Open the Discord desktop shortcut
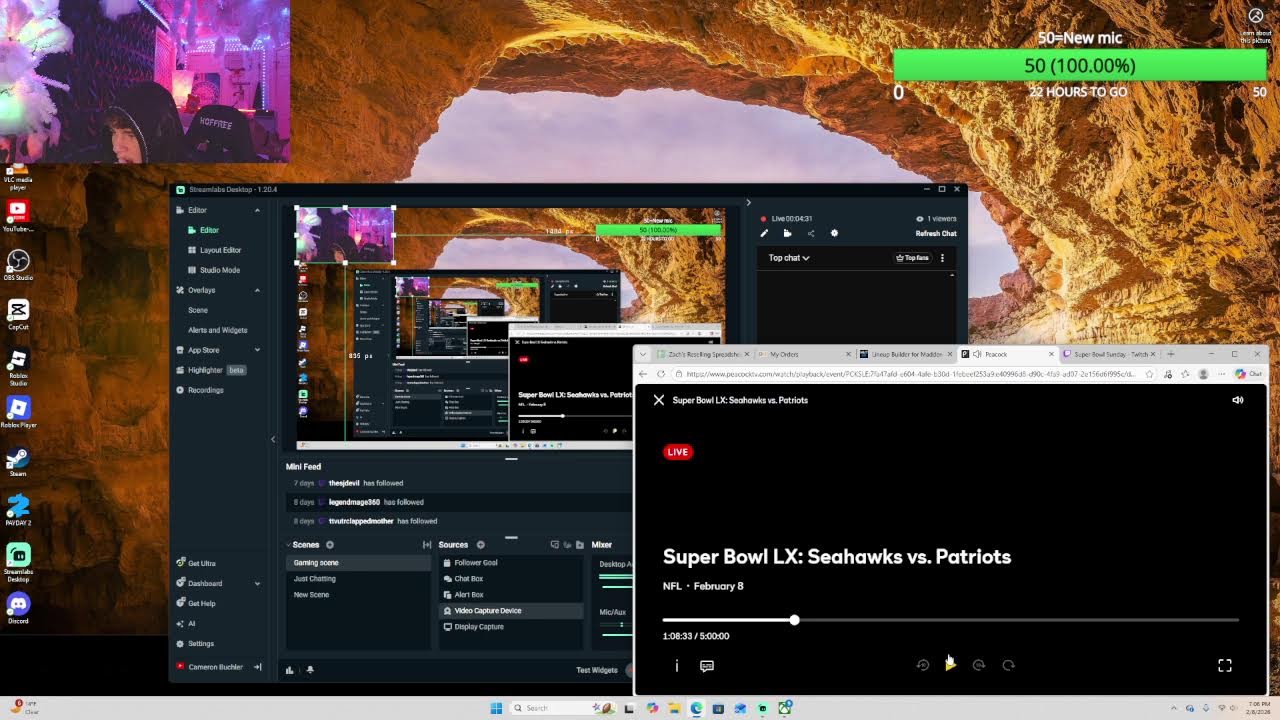This screenshot has width=1280, height=720. point(18,609)
